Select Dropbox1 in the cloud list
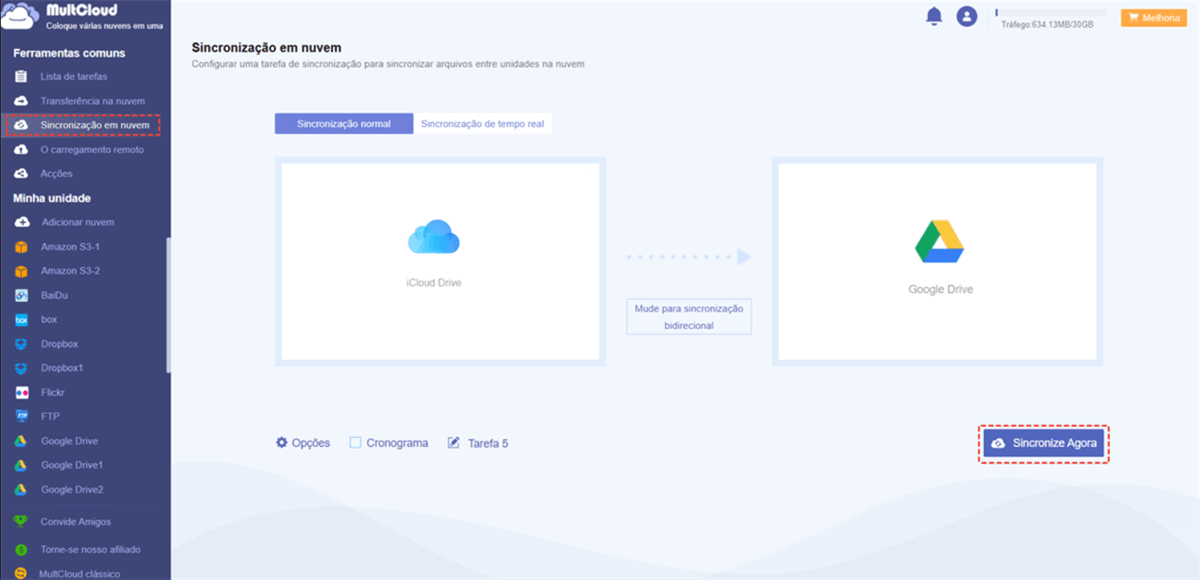The image size is (1200, 580). pos(62,368)
